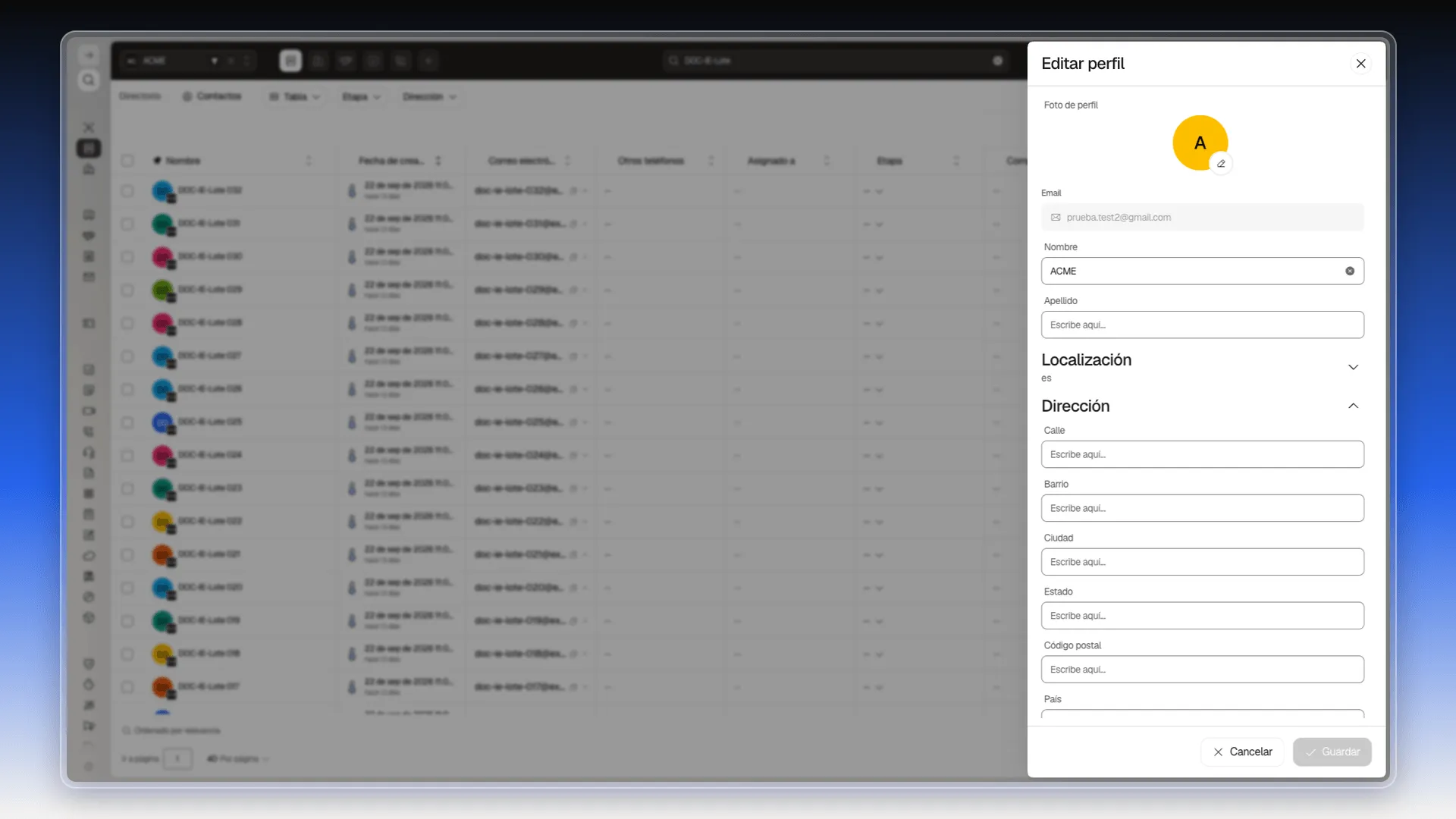Check the DOC-IE-Lote-032 row checkbox
Viewport: 1456px width, 819px height.
click(x=127, y=190)
